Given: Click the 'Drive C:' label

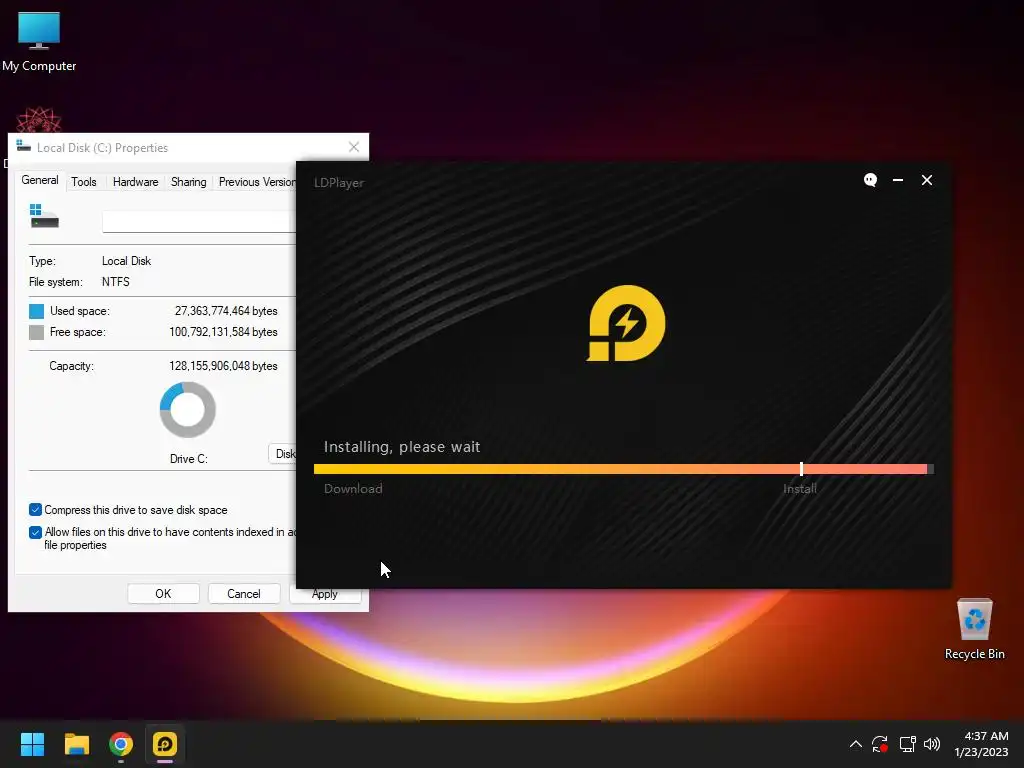Looking at the screenshot, I should point(189,458).
